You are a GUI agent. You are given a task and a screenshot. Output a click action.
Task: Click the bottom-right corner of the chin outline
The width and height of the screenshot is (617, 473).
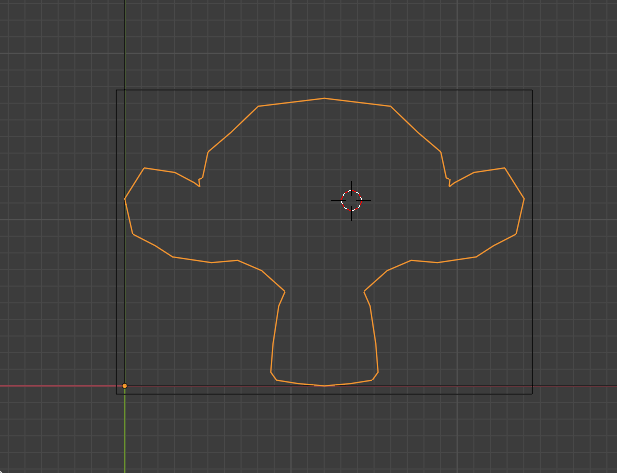pyautogui.click(x=376, y=377)
